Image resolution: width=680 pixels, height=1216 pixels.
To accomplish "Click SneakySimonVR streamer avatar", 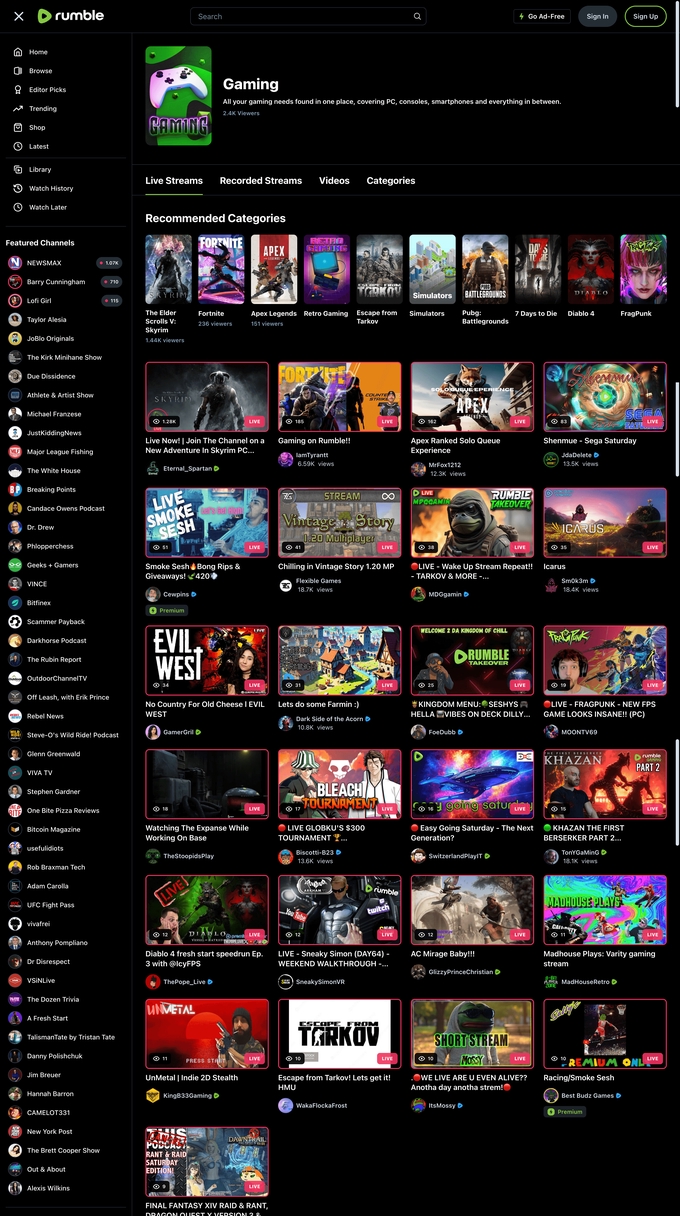I will tap(286, 982).
